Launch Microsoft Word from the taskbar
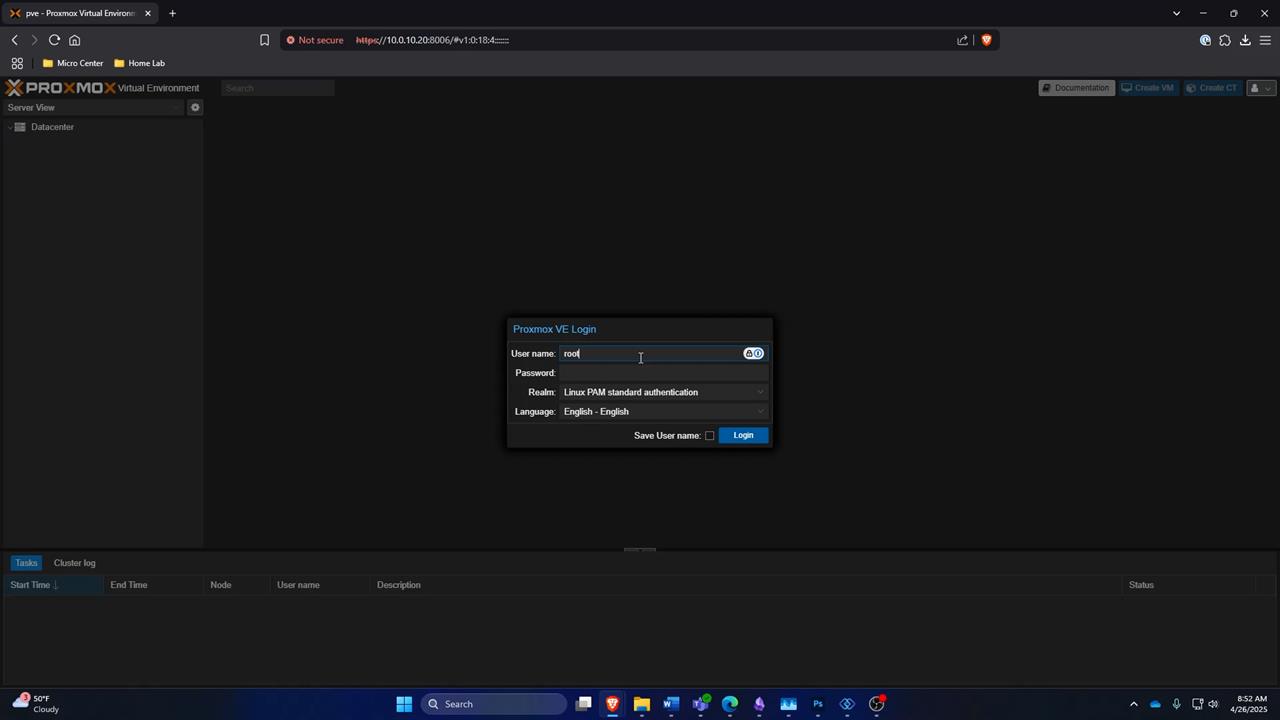 tap(671, 704)
